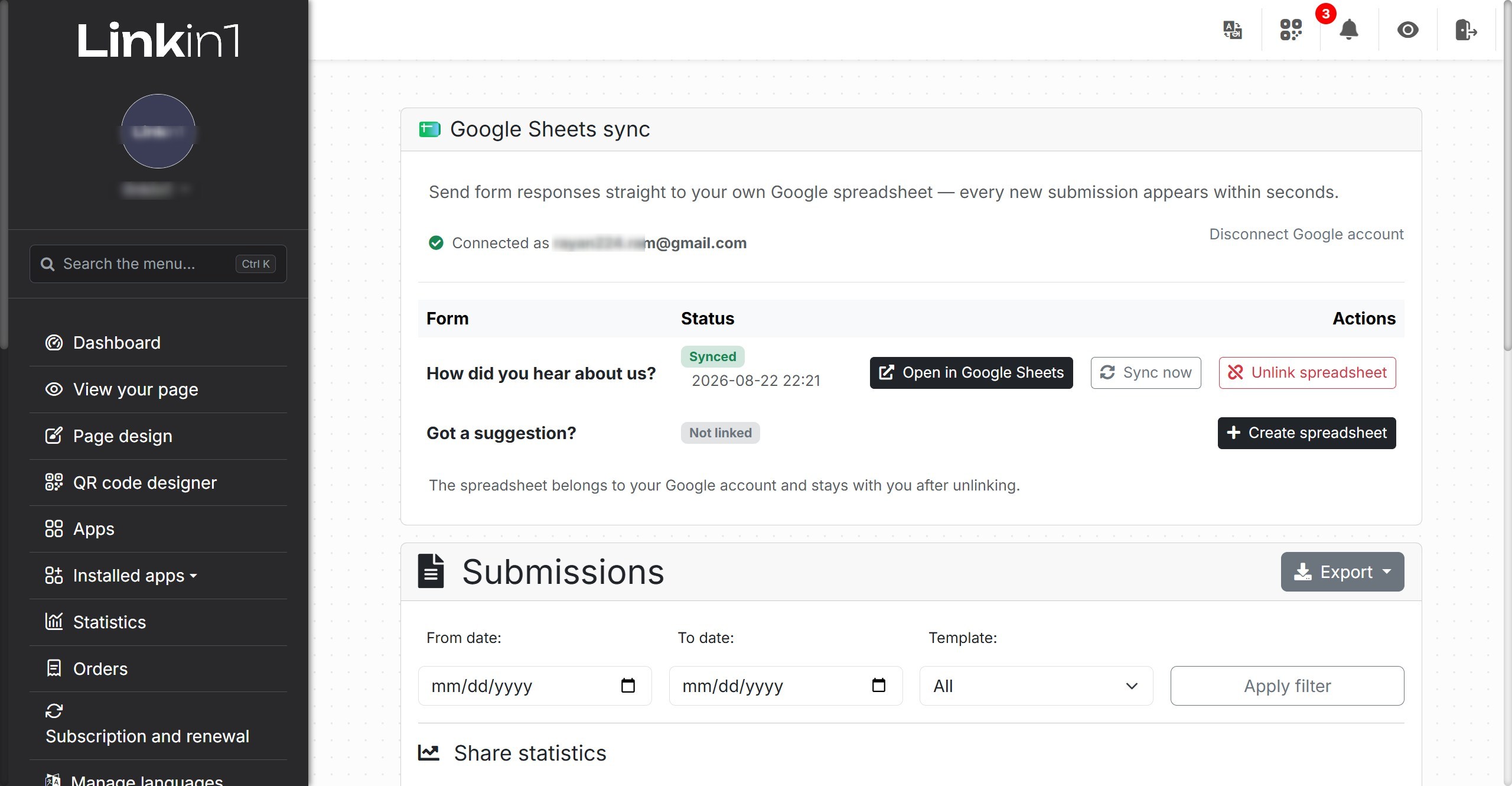Expand Installed apps submenu
Viewport: 1512px width, 786px height.
point(158,576)
